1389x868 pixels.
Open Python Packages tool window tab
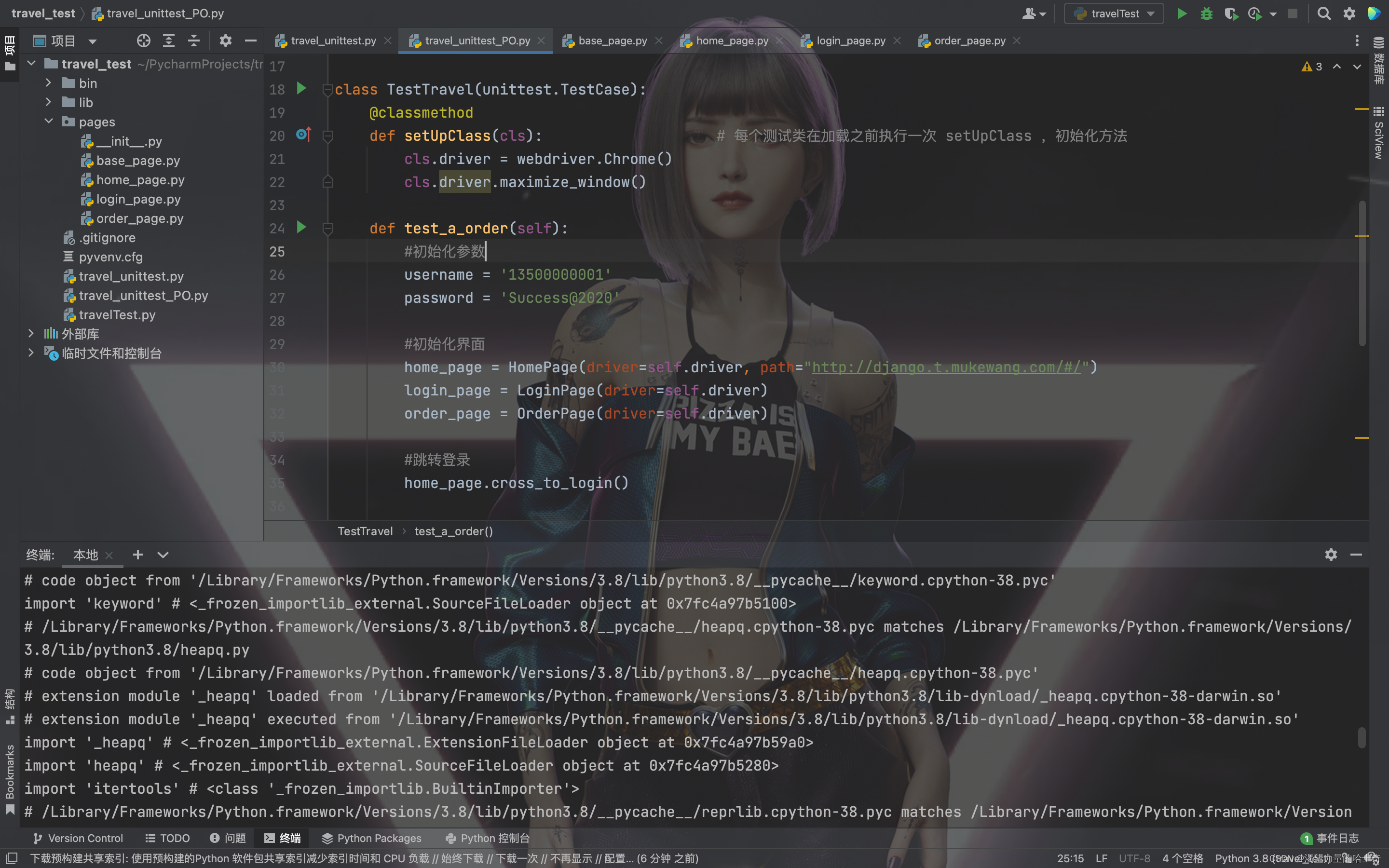(x=371, y=838)
